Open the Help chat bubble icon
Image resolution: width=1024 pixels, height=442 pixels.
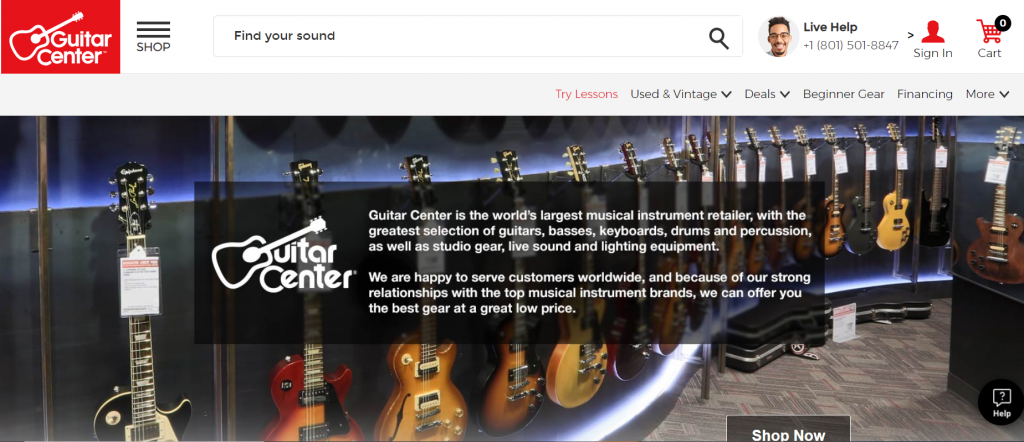[x=1001, y=402]
